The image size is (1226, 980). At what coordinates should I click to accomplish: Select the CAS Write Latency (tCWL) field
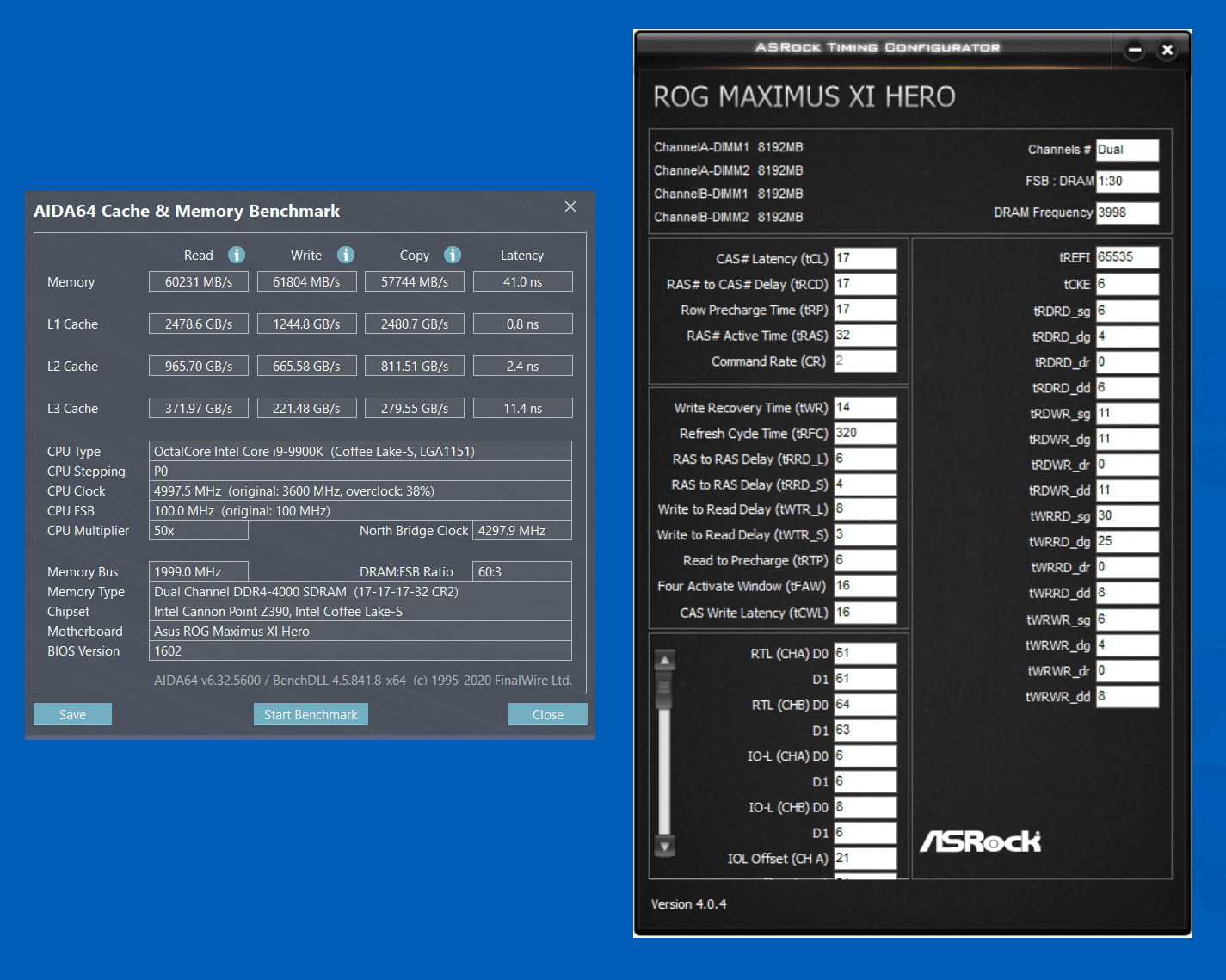pos(866,613)
